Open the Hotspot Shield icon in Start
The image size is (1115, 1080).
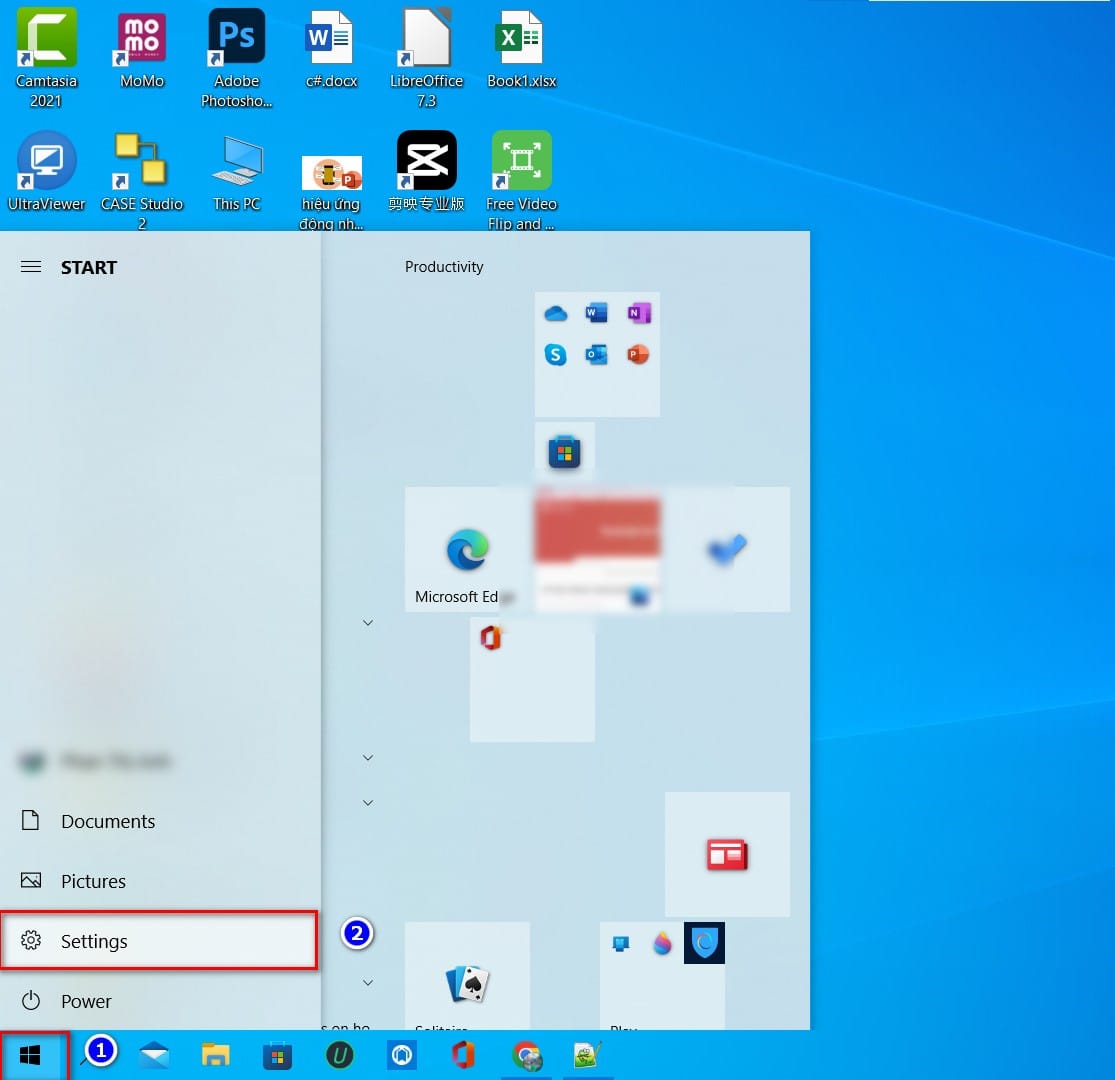[704, 943]
